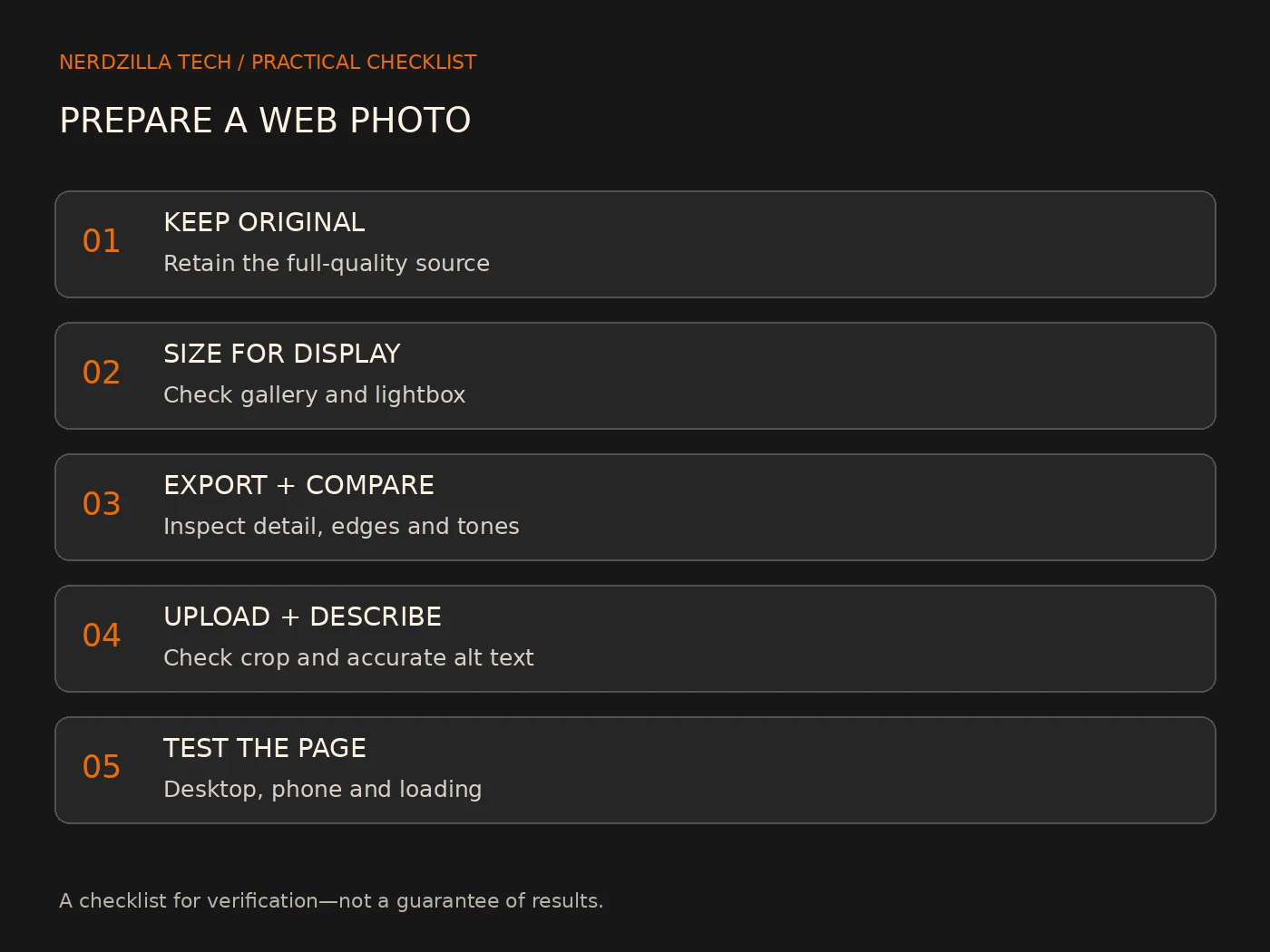
Task: Choose the 'EXPORT + COMPARE' step title
Action: (x=298, y=485)
